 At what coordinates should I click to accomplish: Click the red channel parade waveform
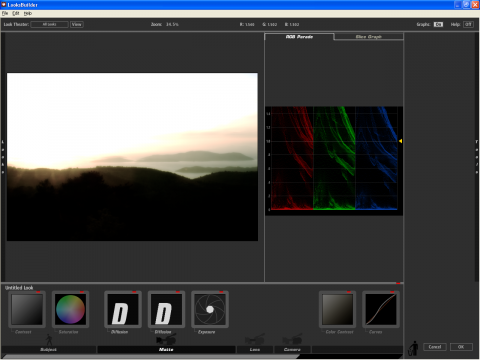[292, 158]
